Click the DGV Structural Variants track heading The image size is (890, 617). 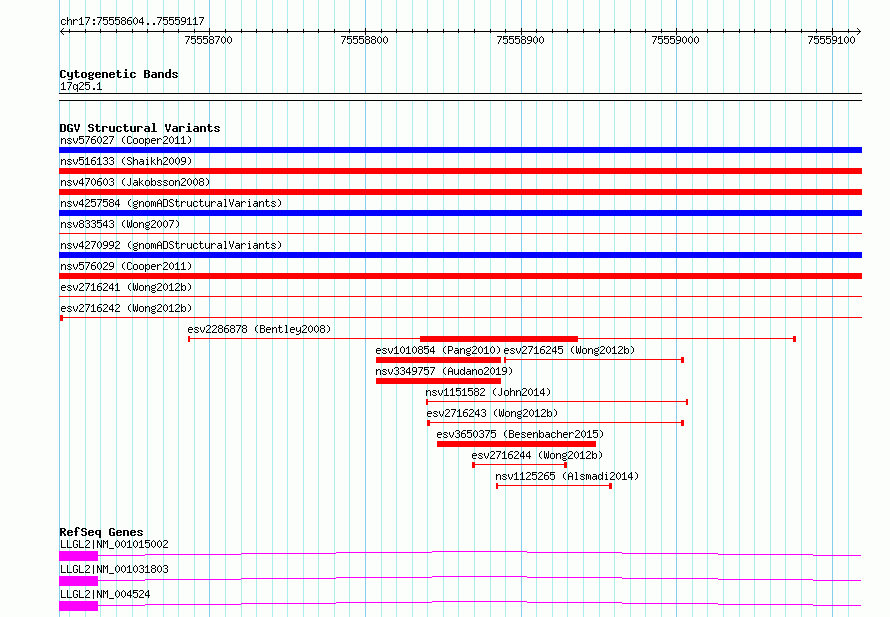pyautogui.click(x=140, y=128)
